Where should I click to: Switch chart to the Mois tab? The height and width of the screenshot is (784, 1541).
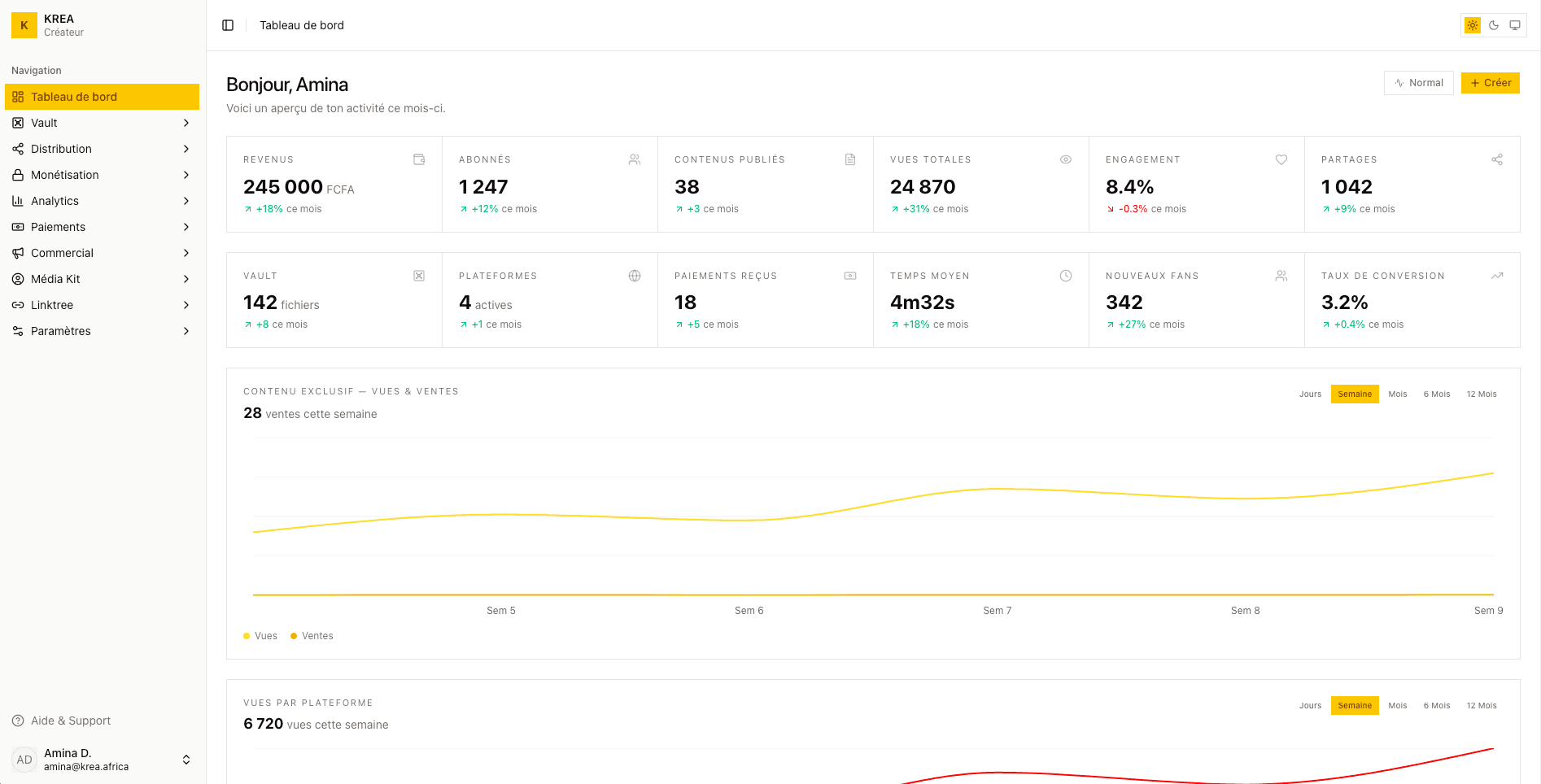coord(1397,394)
